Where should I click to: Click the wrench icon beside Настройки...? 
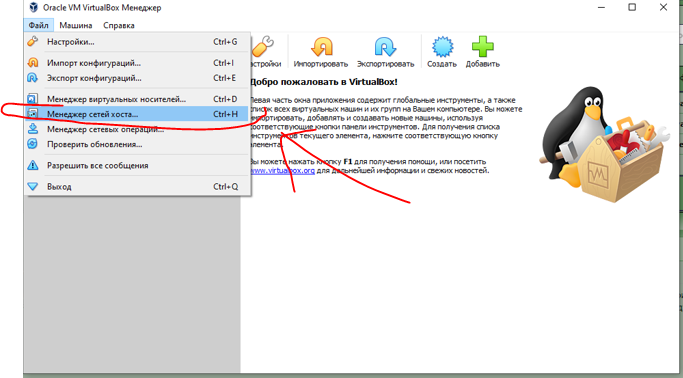coord(33,41)
